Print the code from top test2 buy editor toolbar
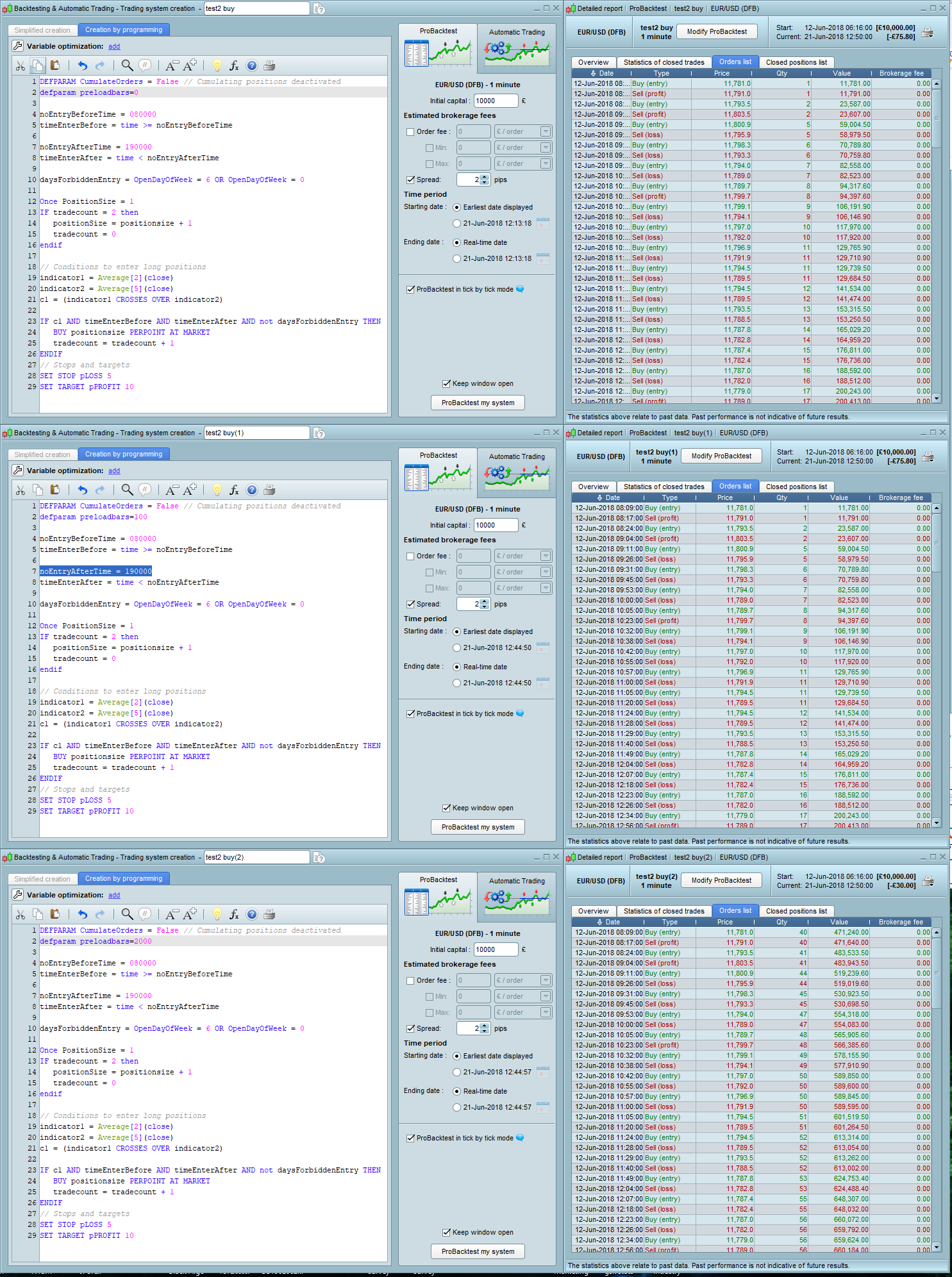 click(x=269, y=65)
